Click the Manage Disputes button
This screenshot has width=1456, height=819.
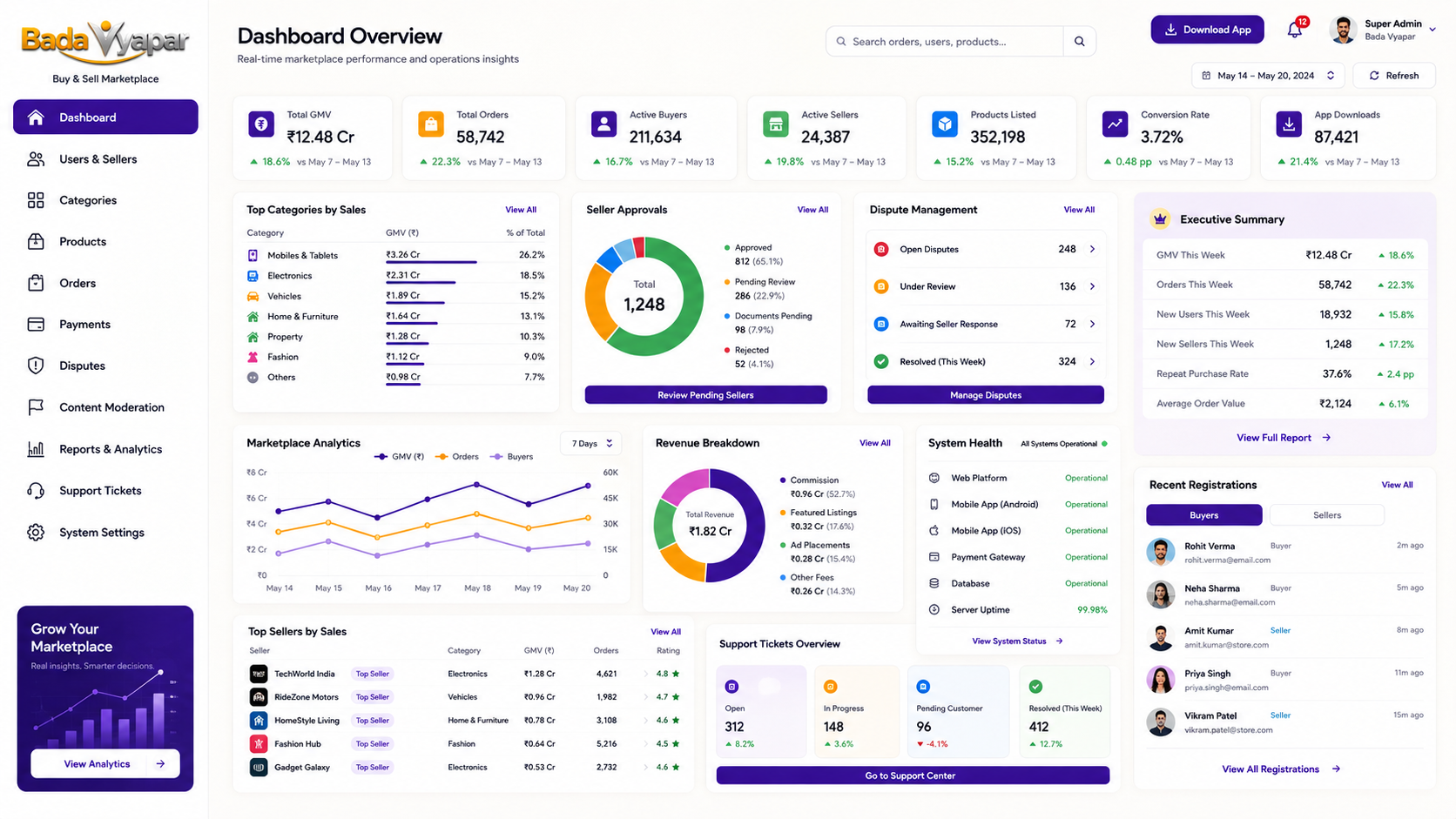(x=986, y=395)
